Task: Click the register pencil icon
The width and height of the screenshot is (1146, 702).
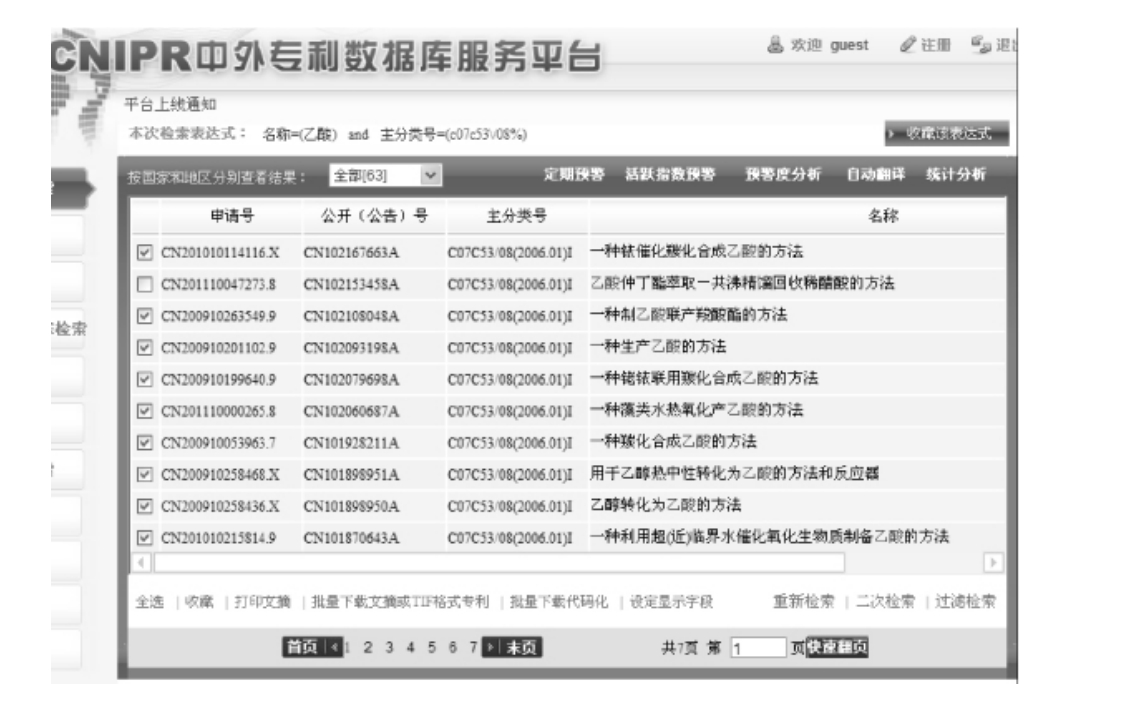Action: coord(907,45)
